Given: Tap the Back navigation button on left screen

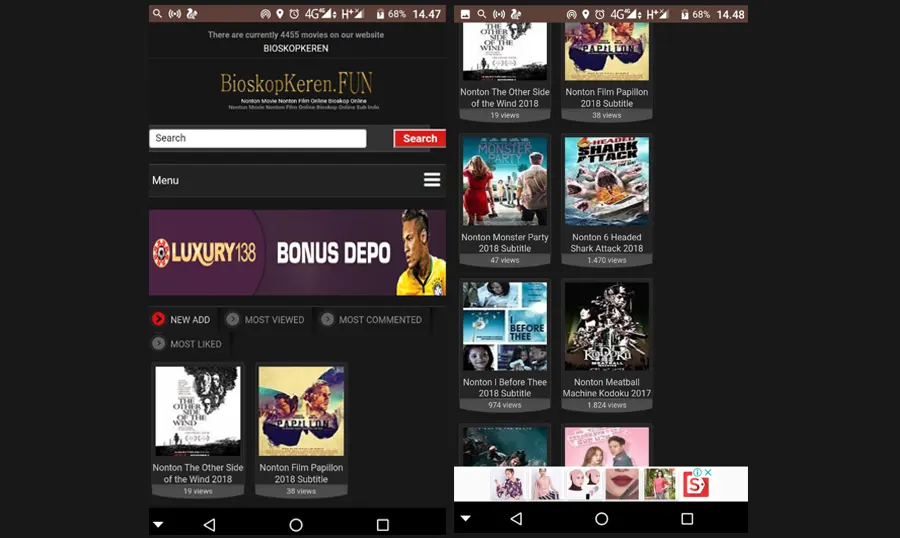Looking at the screenshot, I should pos(210,524).
